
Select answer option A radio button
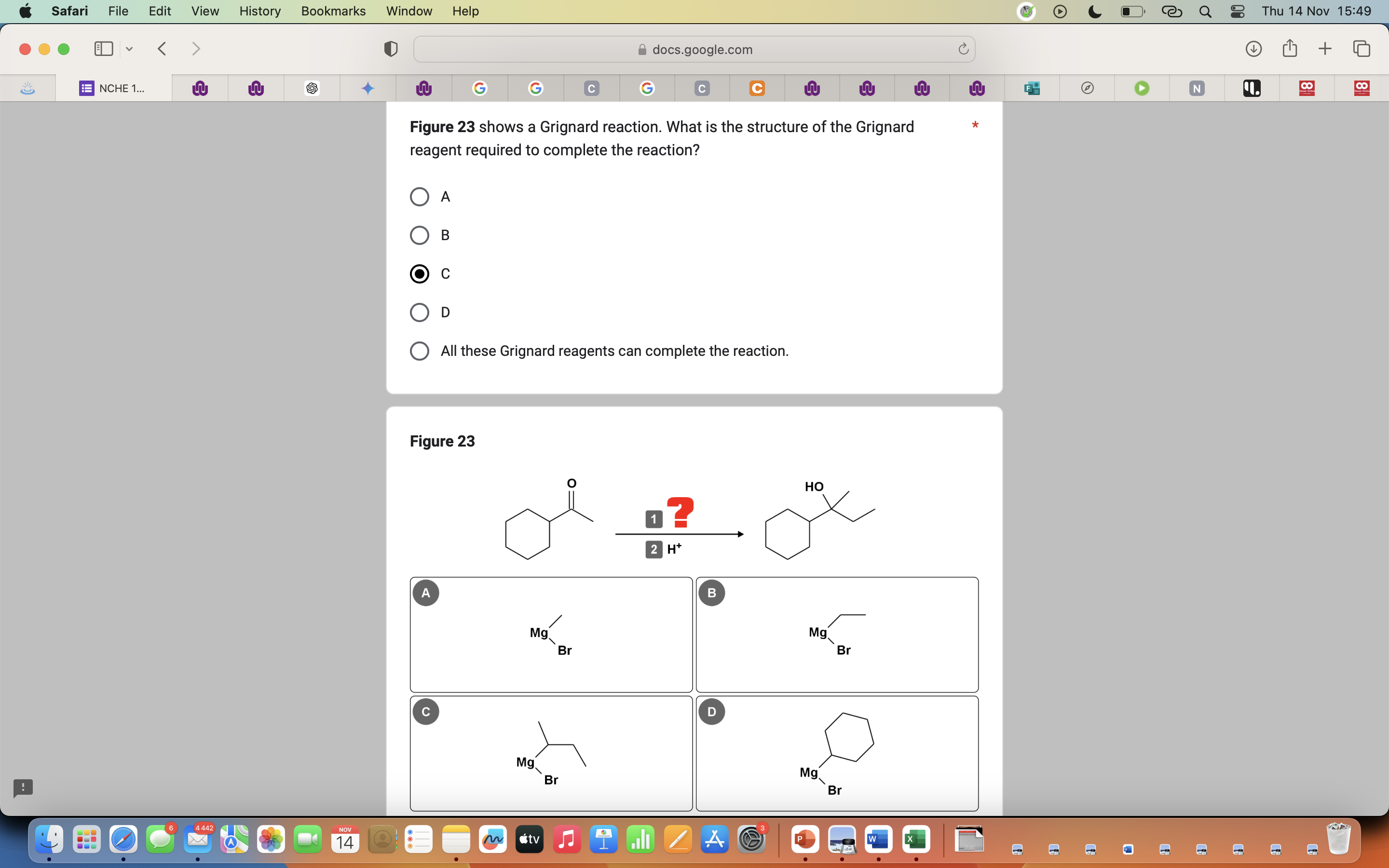click(x=419, y=196)
